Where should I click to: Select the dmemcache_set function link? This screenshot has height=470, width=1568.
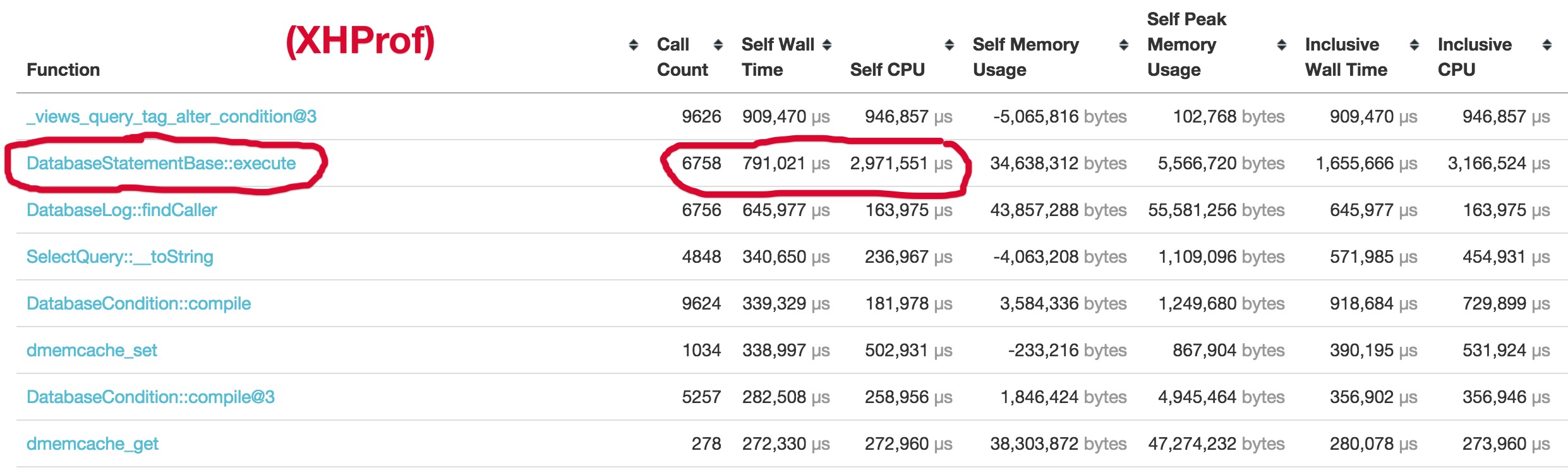click(x=93, y=351)
